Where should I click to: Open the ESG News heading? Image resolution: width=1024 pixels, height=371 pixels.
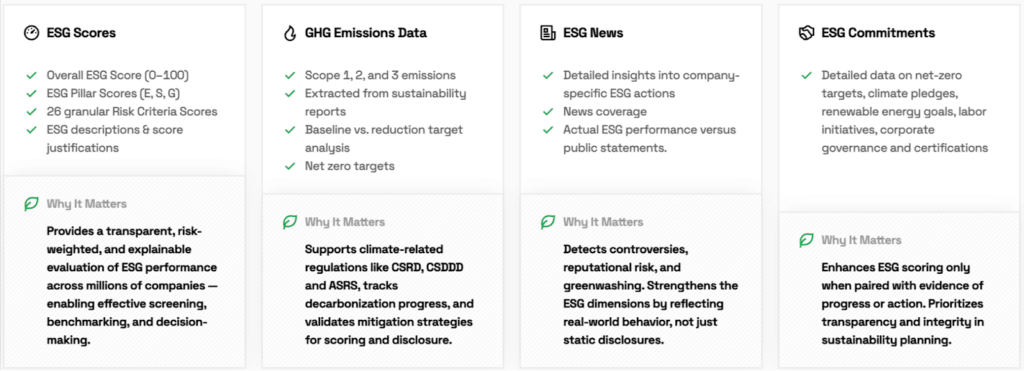coord(593,33)
